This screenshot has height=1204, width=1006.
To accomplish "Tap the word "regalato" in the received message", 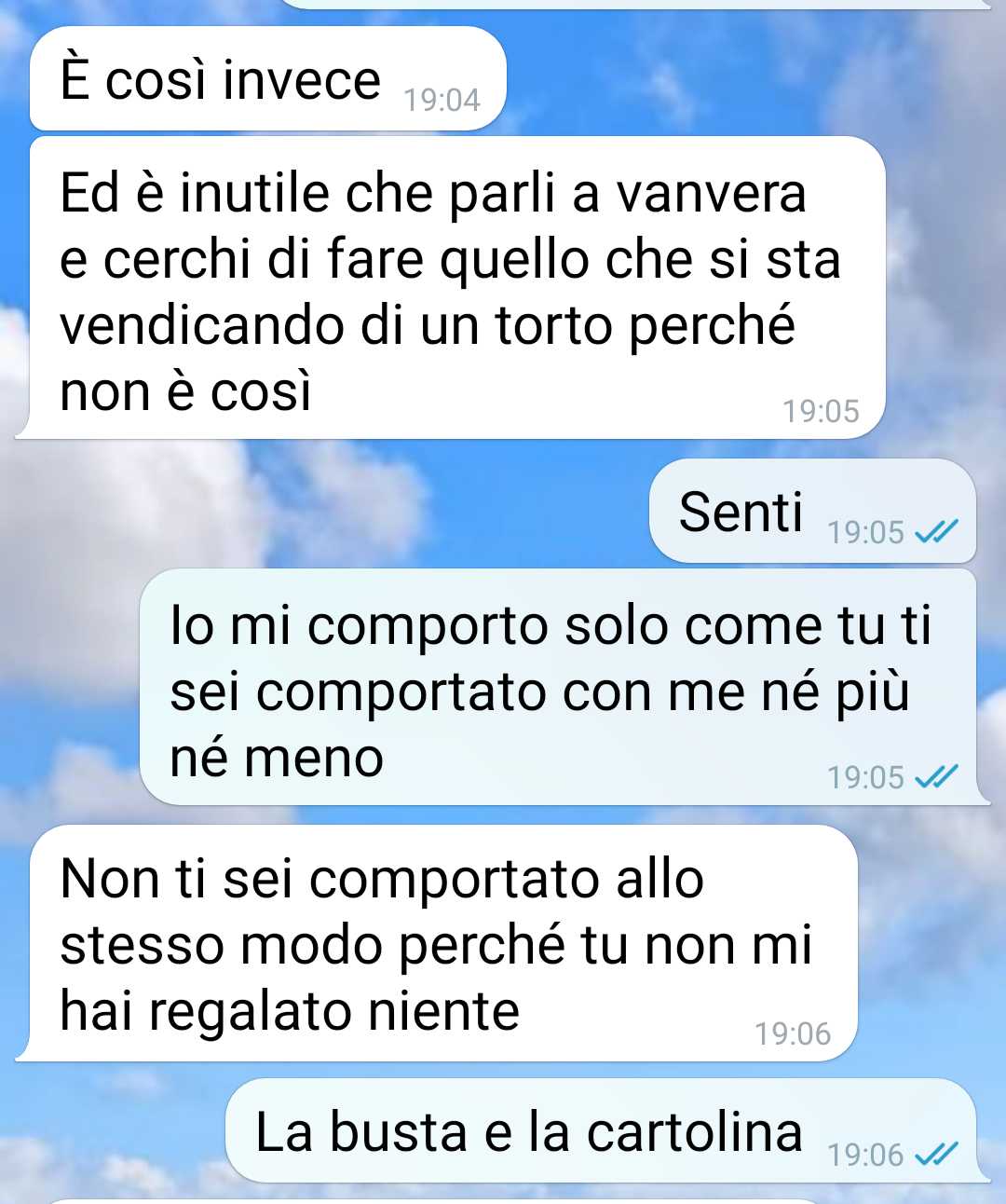I will 252,1013.
